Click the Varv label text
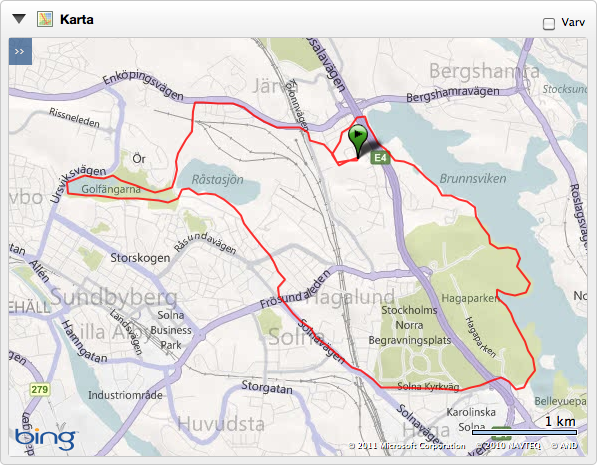Viewport: 597px width, 466px height. [573, 22]
